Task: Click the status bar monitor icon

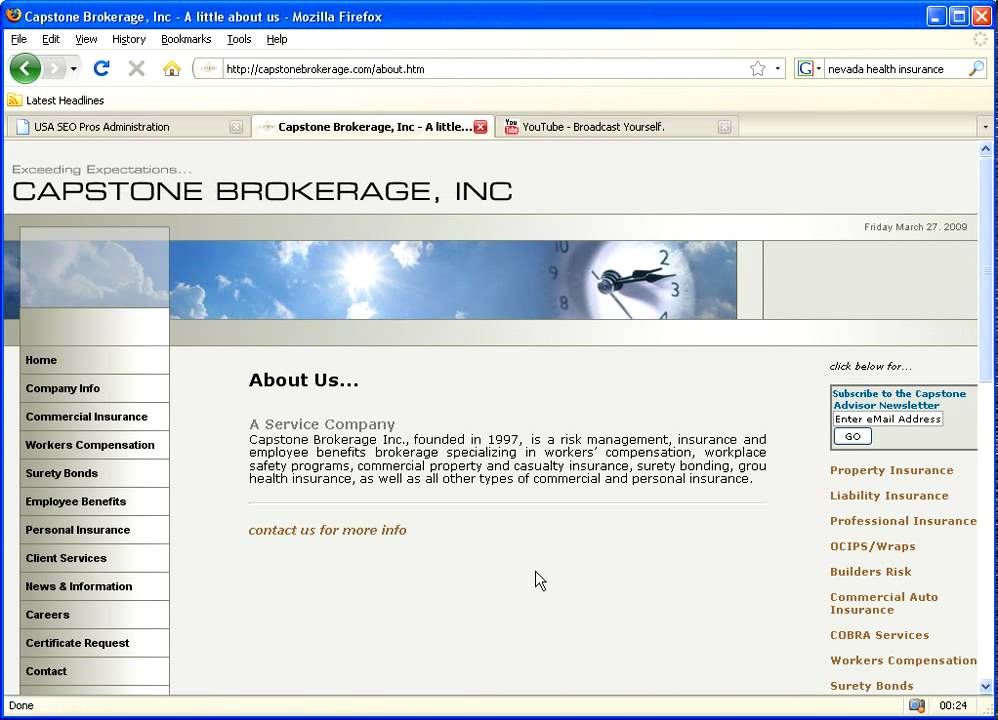Action: [917, 705]
